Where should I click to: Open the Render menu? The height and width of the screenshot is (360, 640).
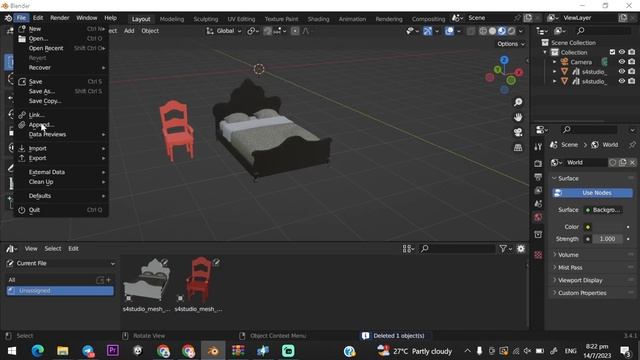coord(60,18)
